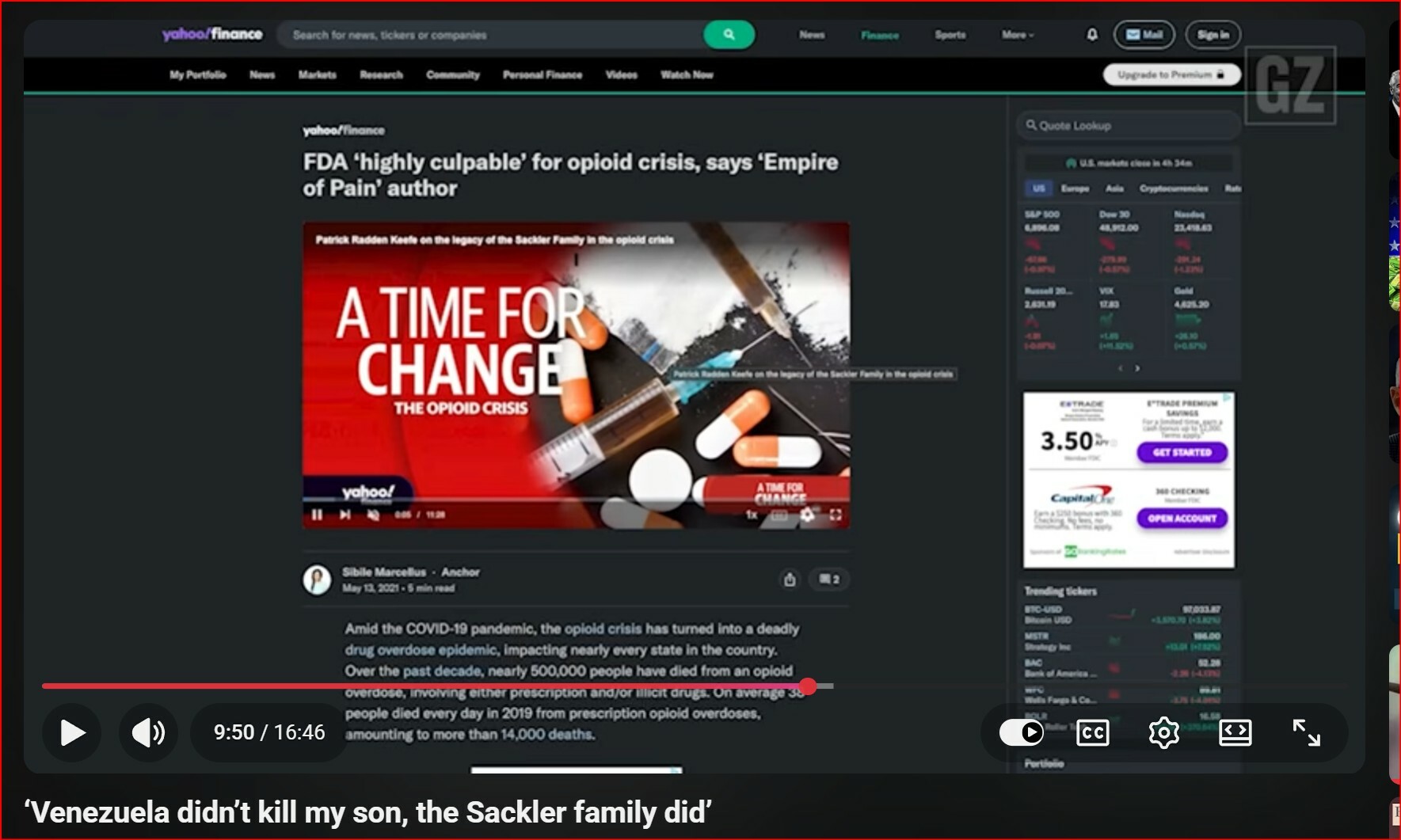Click the Mail button
The width and height of the screenshot is (1401, 840).
click(1144, 35)
